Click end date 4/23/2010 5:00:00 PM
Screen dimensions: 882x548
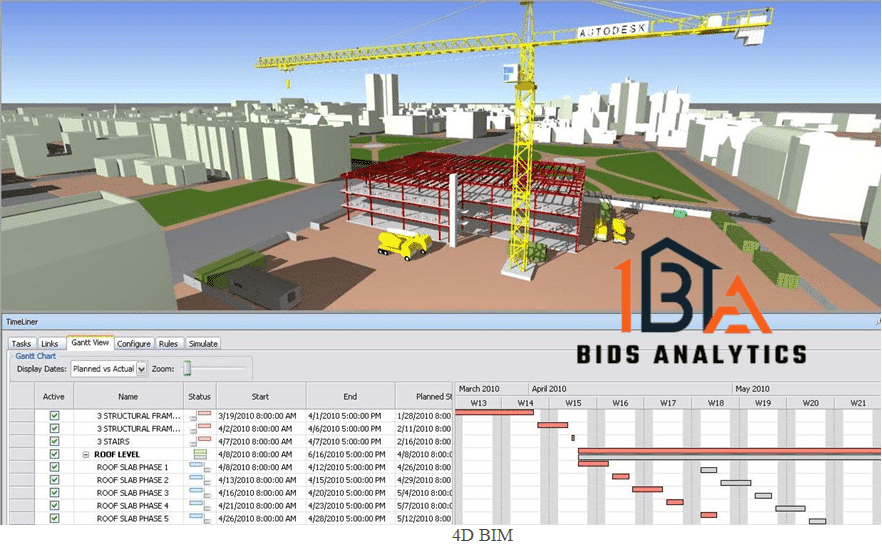(x=346, y=505)
